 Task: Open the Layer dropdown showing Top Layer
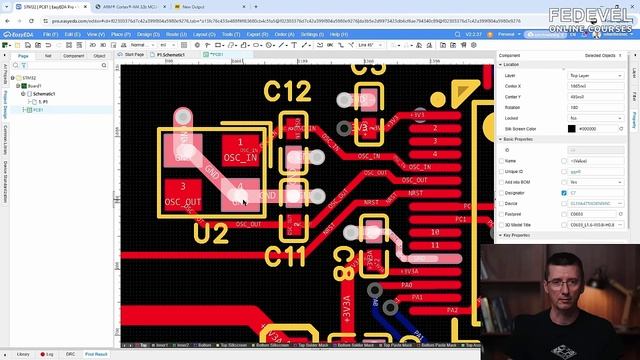coord(596,76)
